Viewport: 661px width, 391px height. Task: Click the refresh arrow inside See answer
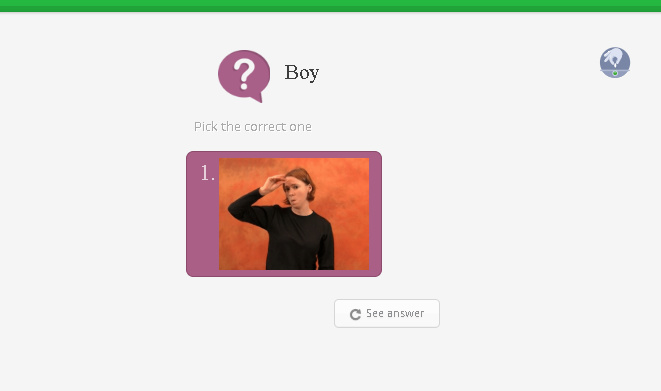click(x=355, y=314)
